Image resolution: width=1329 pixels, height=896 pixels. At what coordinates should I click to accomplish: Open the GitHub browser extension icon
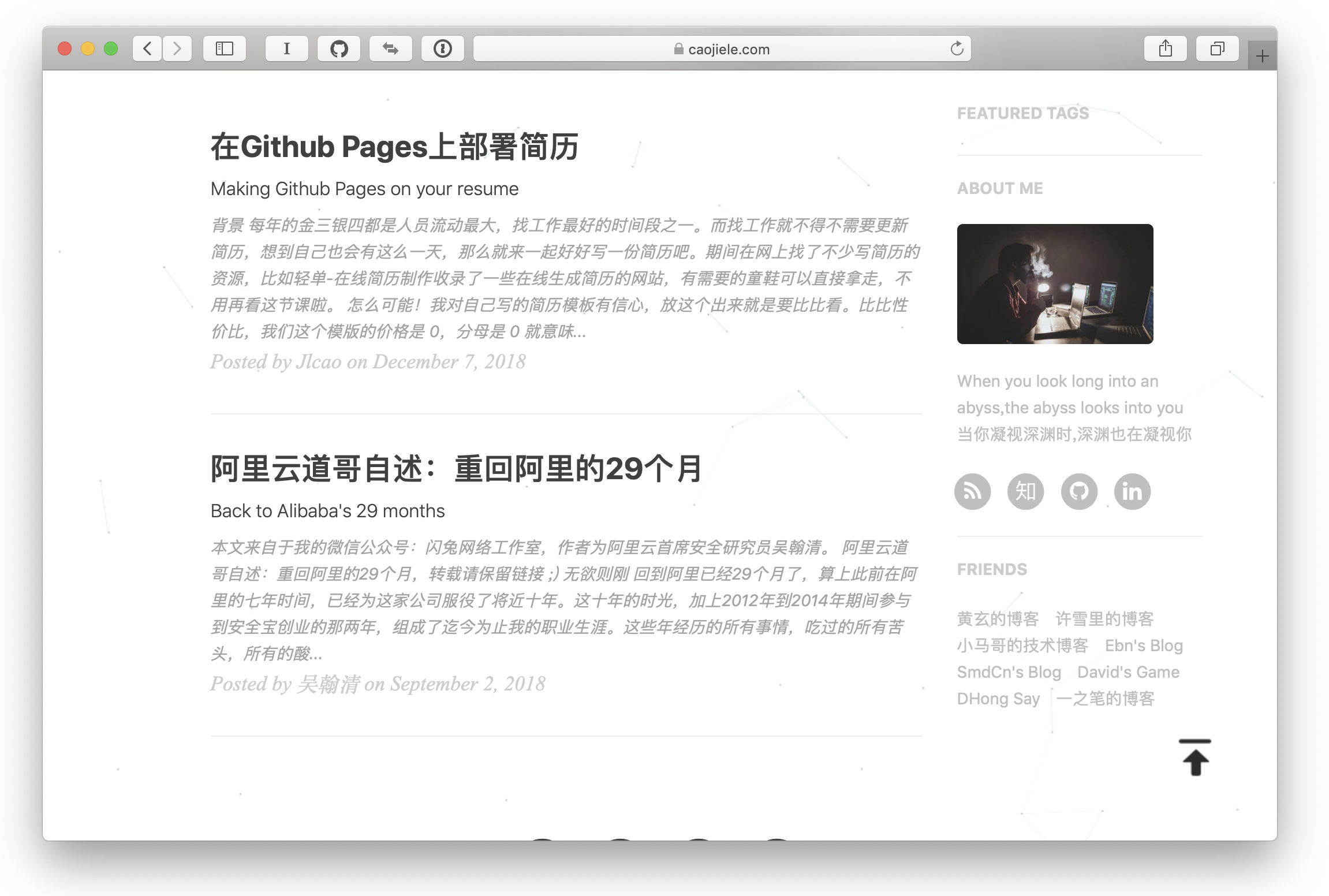click(x=339, y=48)
